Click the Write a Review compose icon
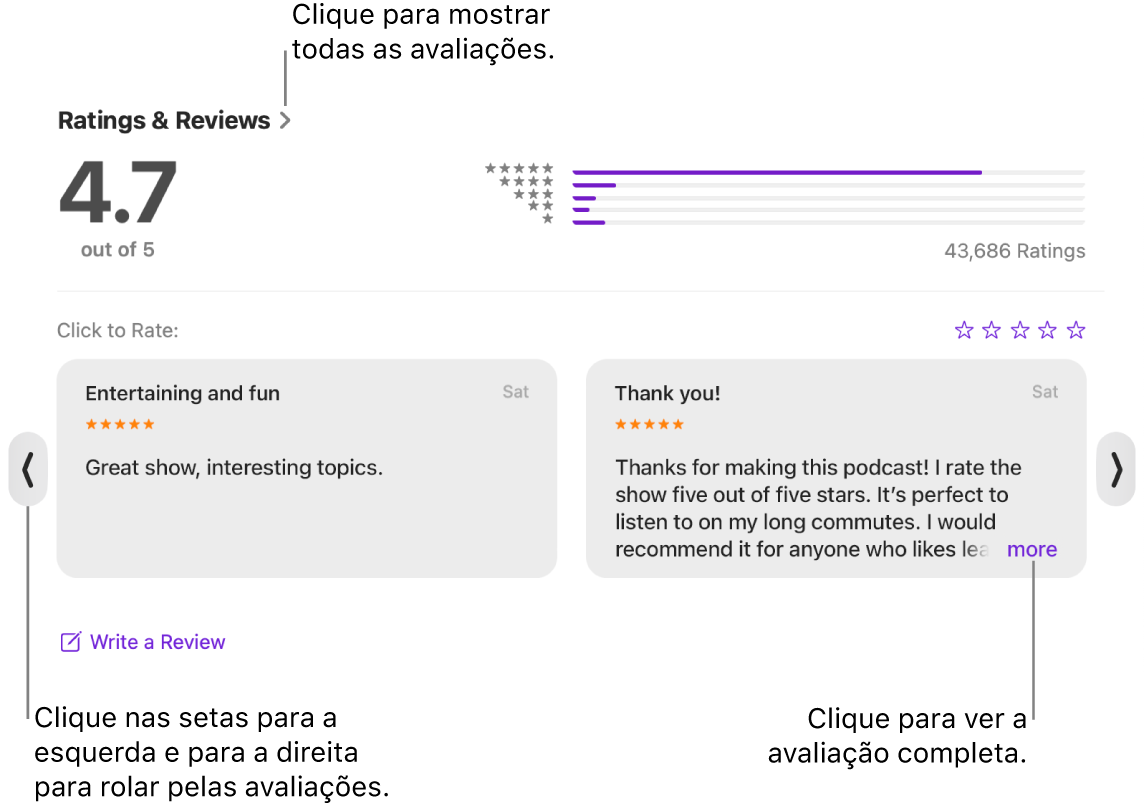1144x811 pixels. tap(70, 642)
